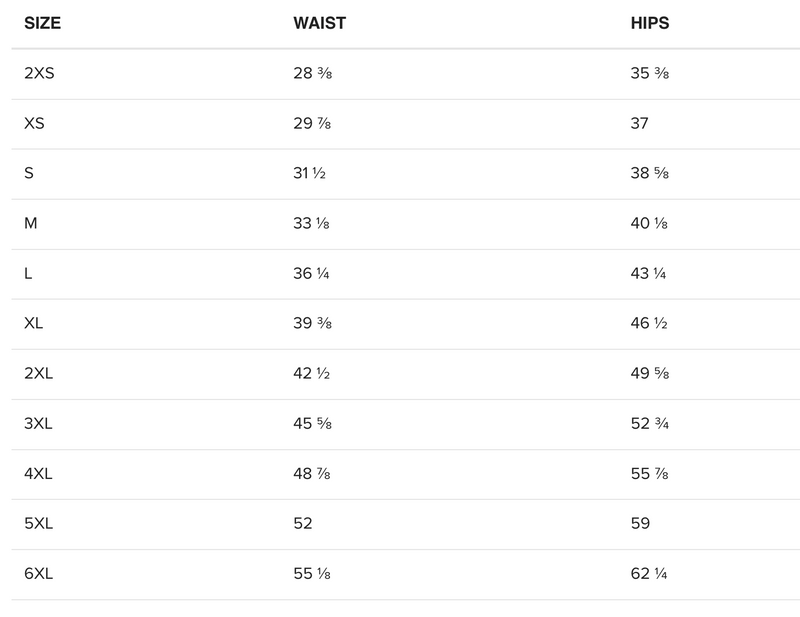Viewport: 800px width, 617px height.
Task: Click the S size label
Action: pyautogui.click(x=29, y=174)
